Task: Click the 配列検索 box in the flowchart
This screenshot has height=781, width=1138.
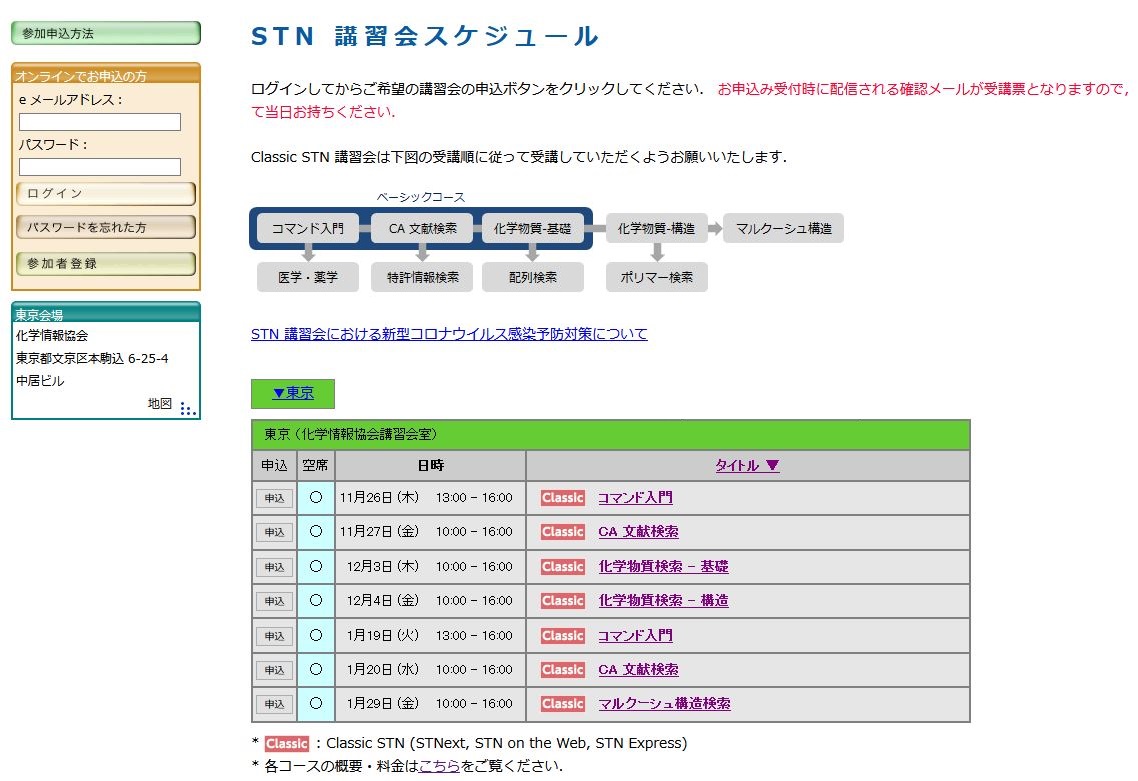Action: coord(533,277)
